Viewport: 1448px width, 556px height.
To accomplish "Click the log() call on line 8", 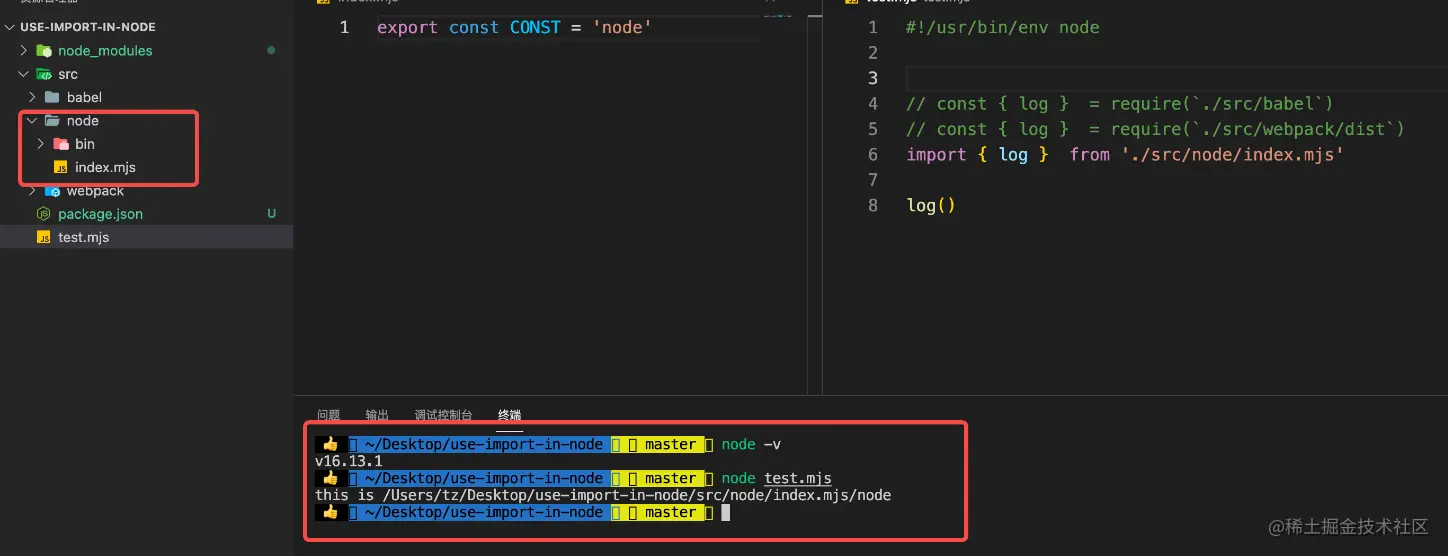I will coord(931,205).
